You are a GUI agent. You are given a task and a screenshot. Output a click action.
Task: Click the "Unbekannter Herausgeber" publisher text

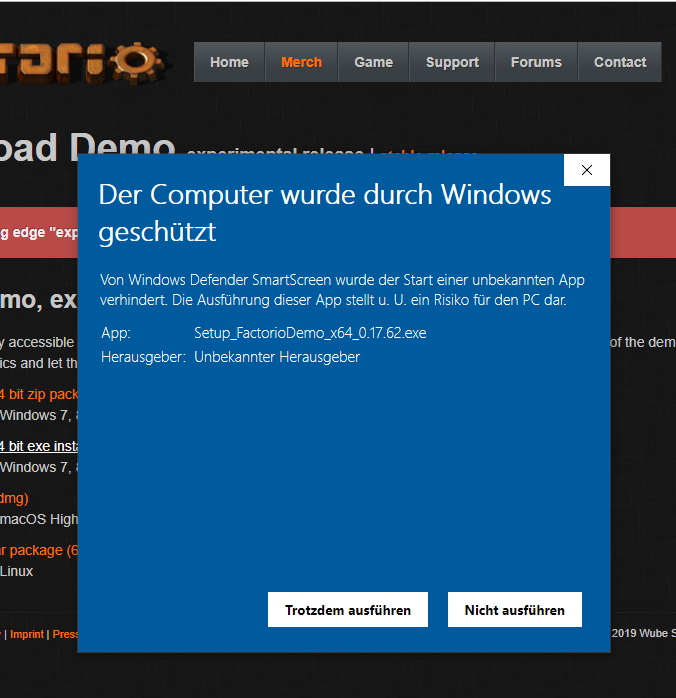pyautogui.click(x=277, y=357)
